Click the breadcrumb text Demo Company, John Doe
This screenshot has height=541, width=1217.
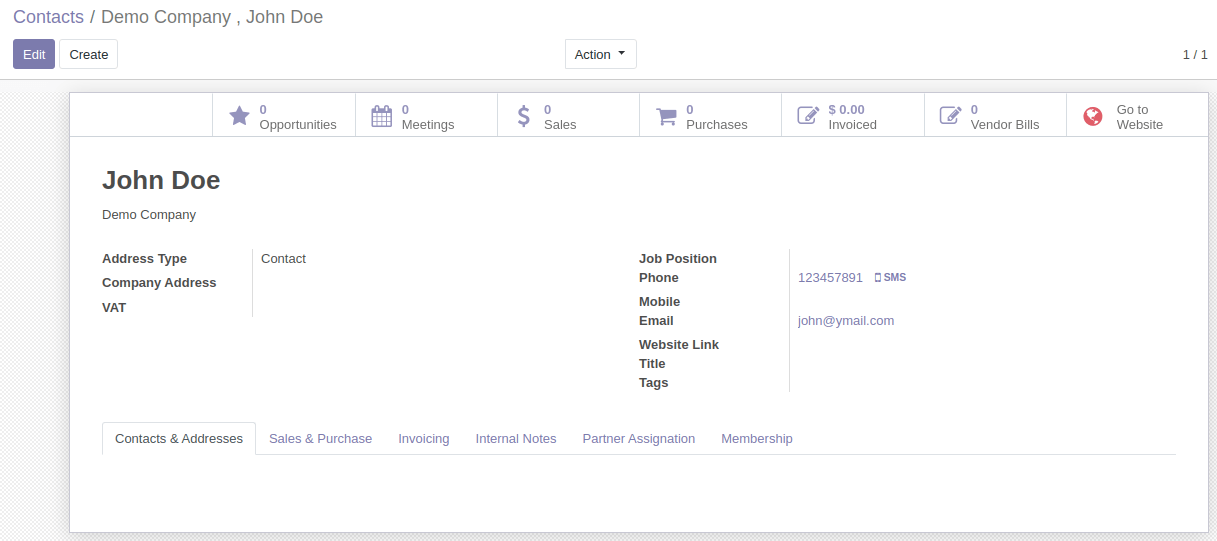point(212,17)
